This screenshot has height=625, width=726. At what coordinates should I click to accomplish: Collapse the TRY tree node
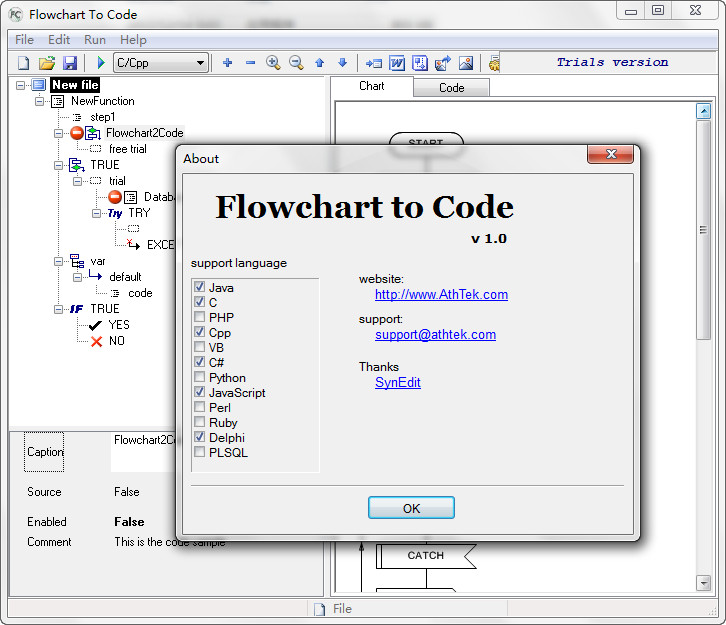96,213
